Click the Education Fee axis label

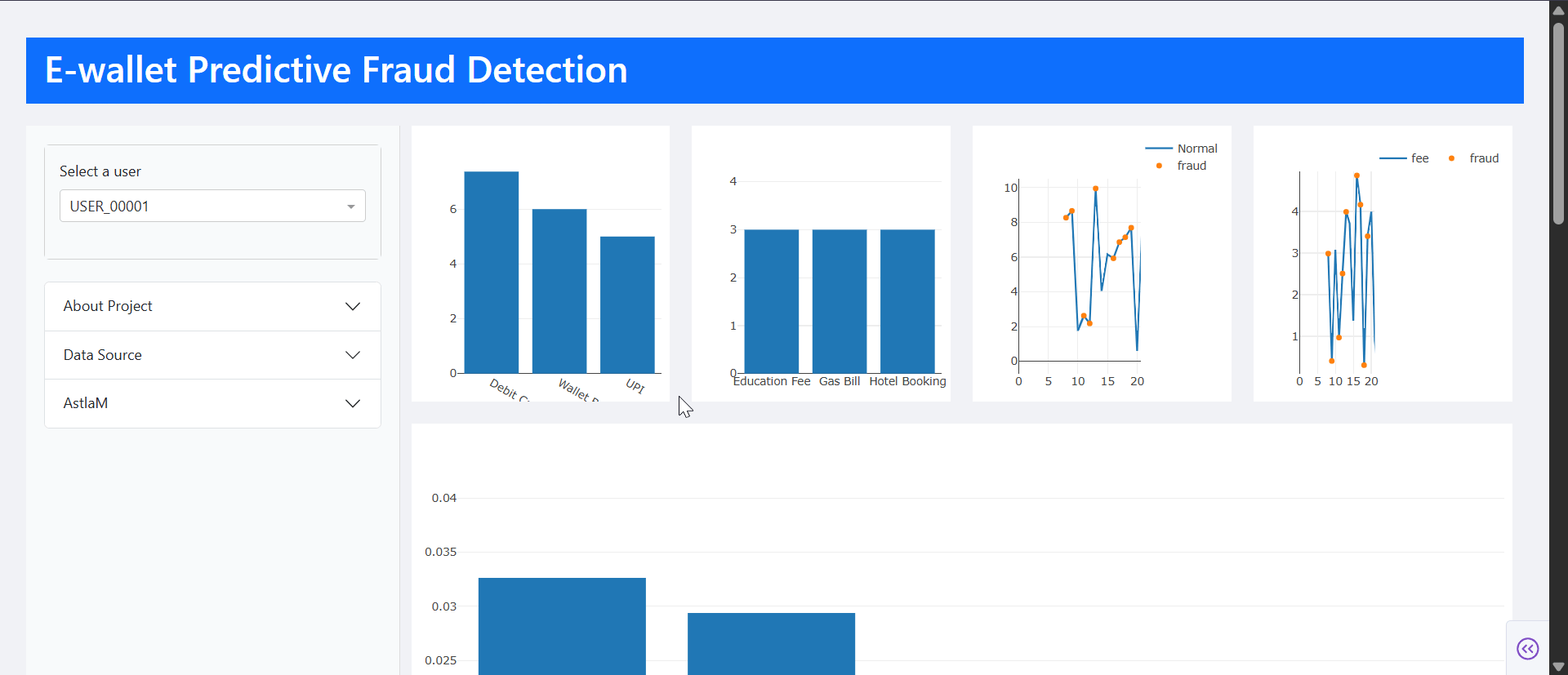click(x=772, y=381)
